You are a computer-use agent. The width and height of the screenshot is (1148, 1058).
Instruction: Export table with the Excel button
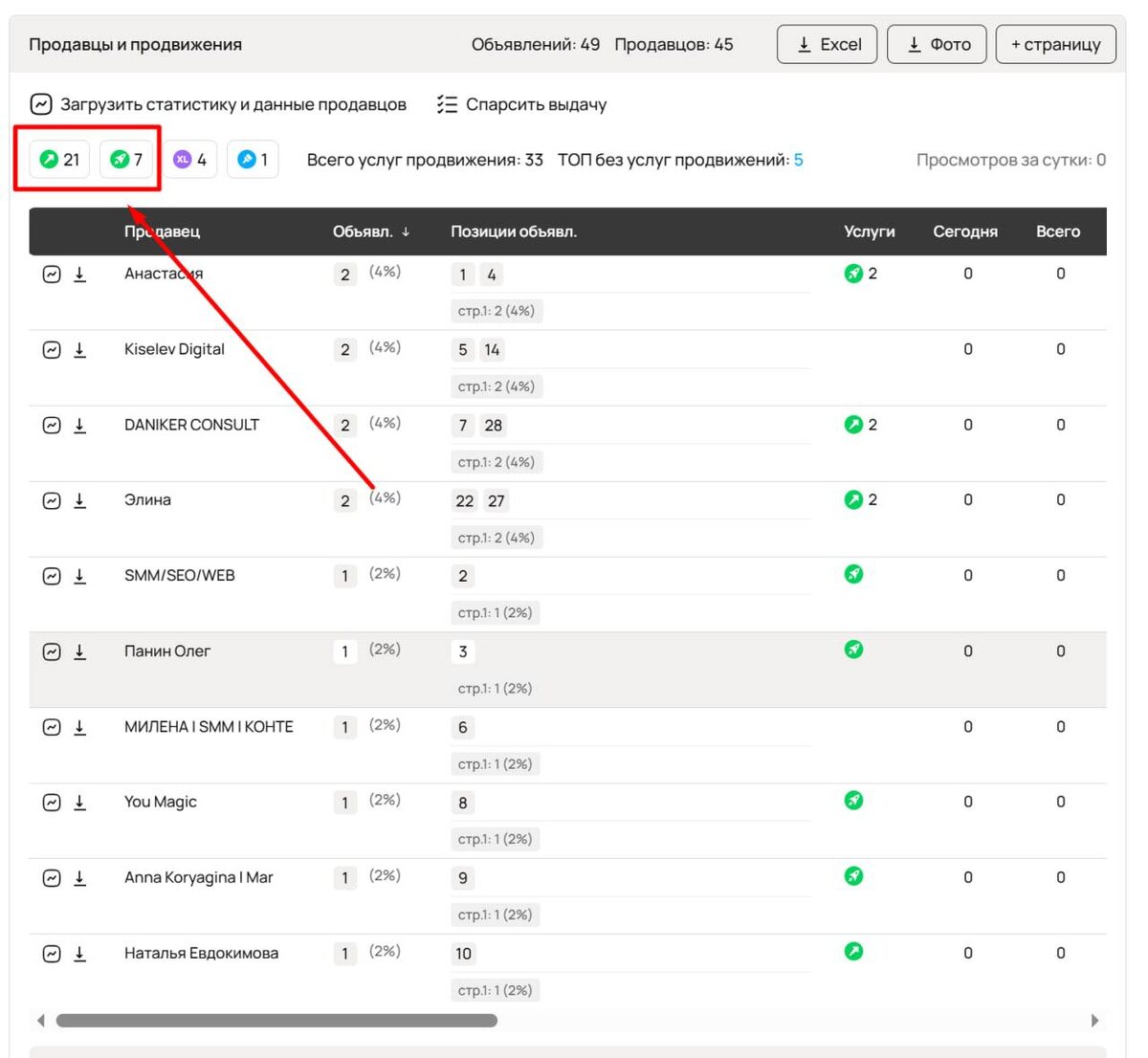828,44
